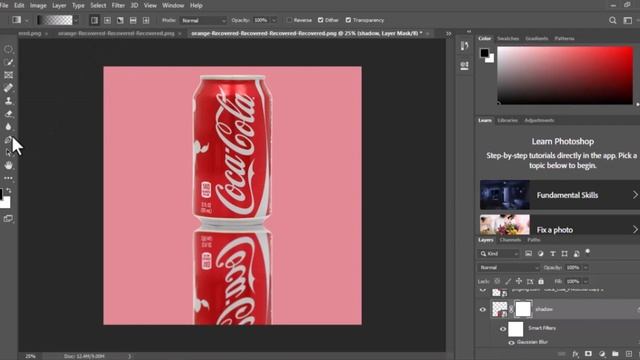Screen dimensions: 640x360
Task: Select the Clone Stamp tool
Action: pyautogui.click(x=8, y=101)
